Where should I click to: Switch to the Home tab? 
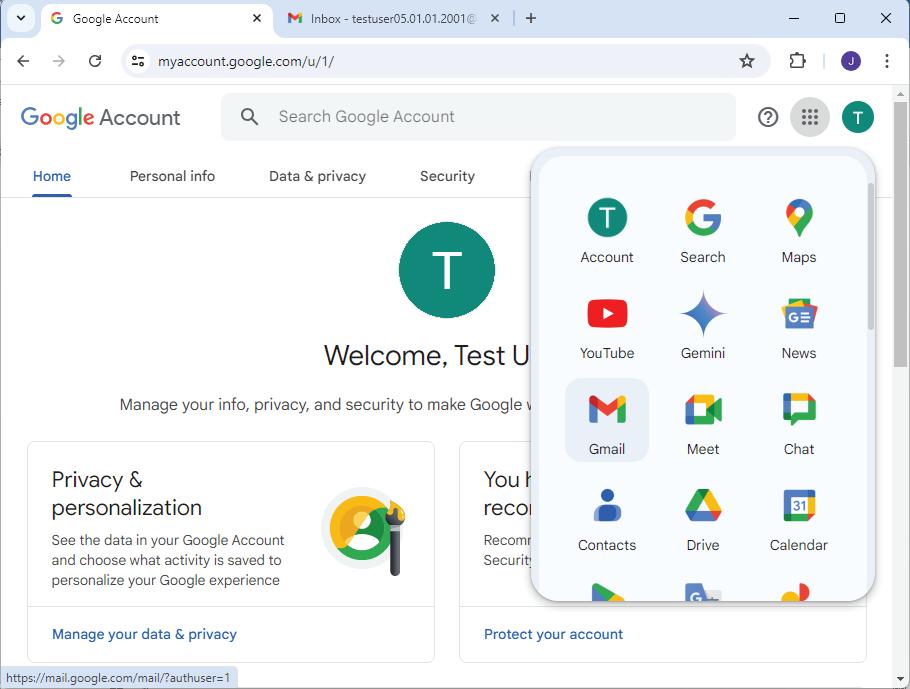(x=52, y=176)
